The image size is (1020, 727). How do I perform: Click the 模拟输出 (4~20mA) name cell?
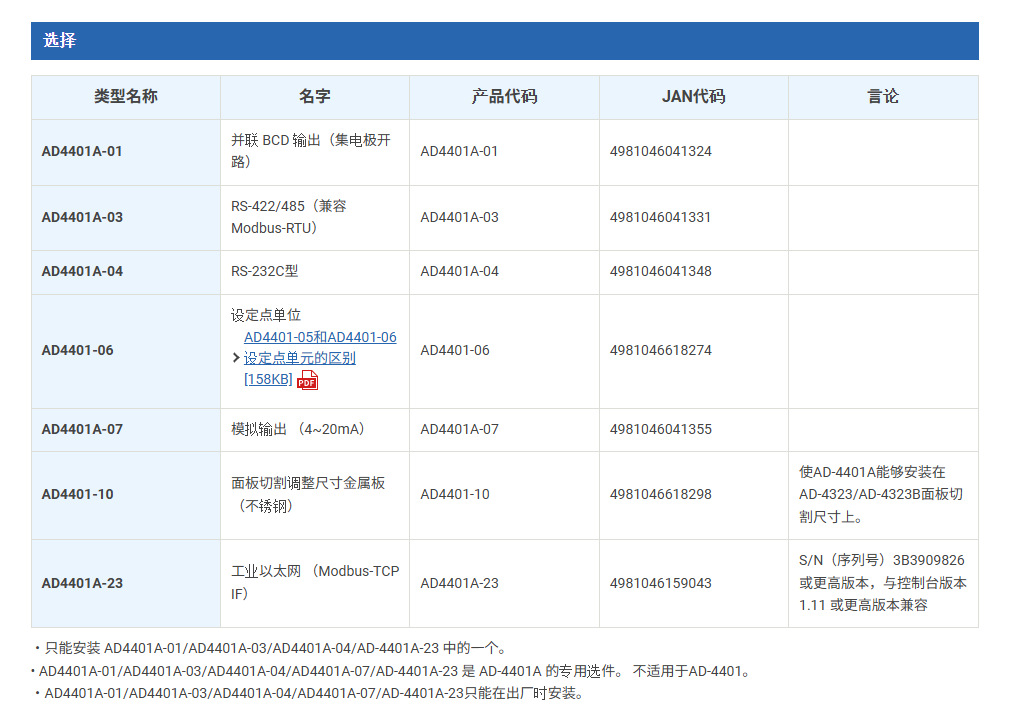pyautogui.click(x=315, y=430)
